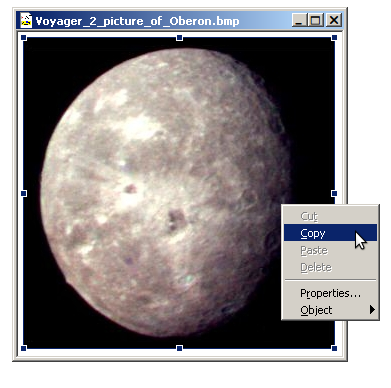Click the bottom-center selection handle of the image

[x=179, y=348]
